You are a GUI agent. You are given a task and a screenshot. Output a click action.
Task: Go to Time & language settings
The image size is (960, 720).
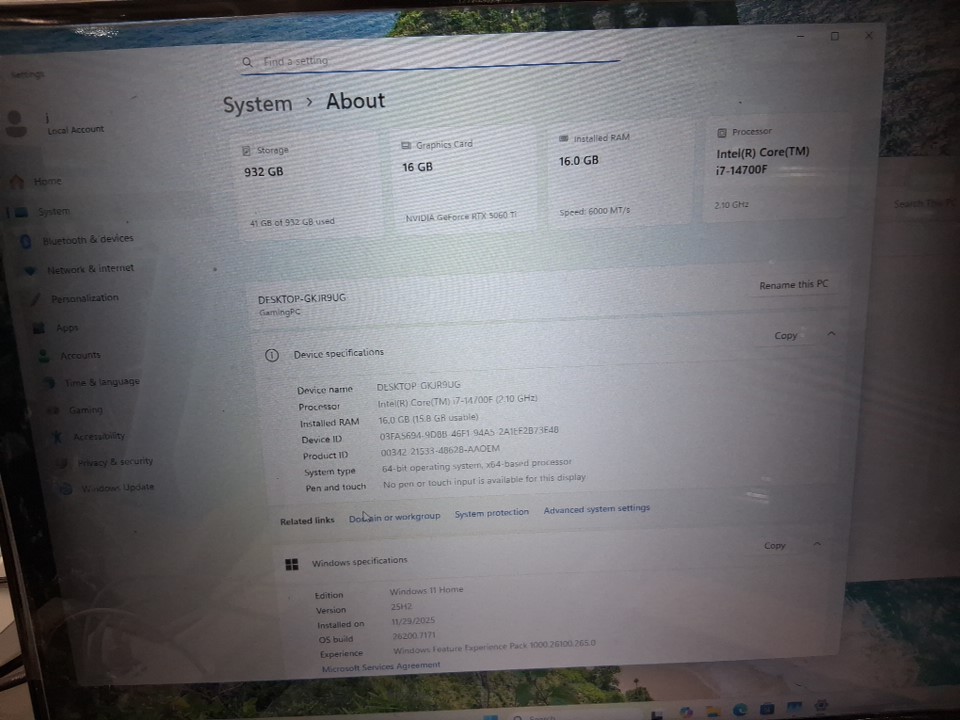click(101, 382)
